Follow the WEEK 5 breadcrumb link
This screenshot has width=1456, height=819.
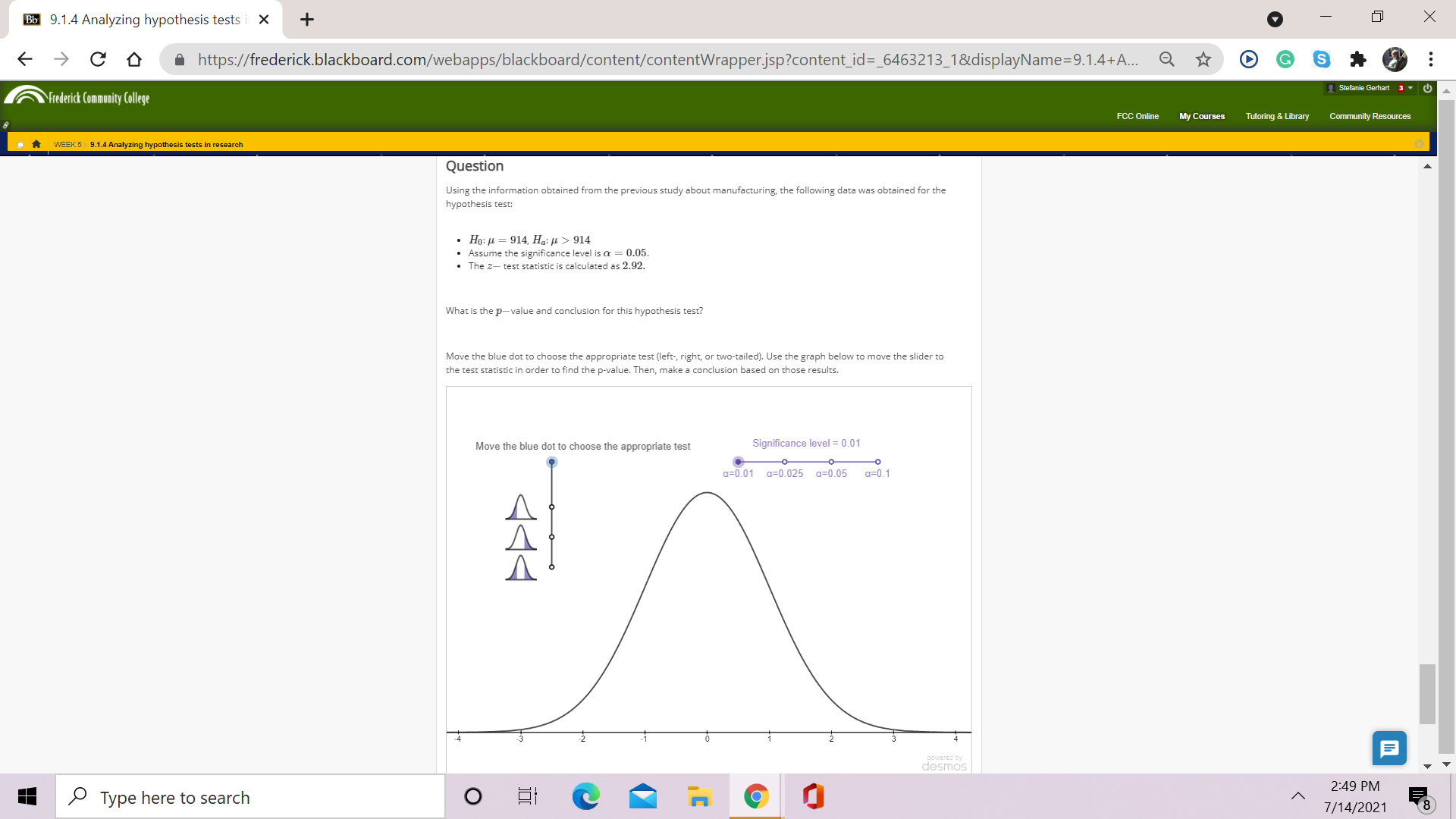click(66, 144)
